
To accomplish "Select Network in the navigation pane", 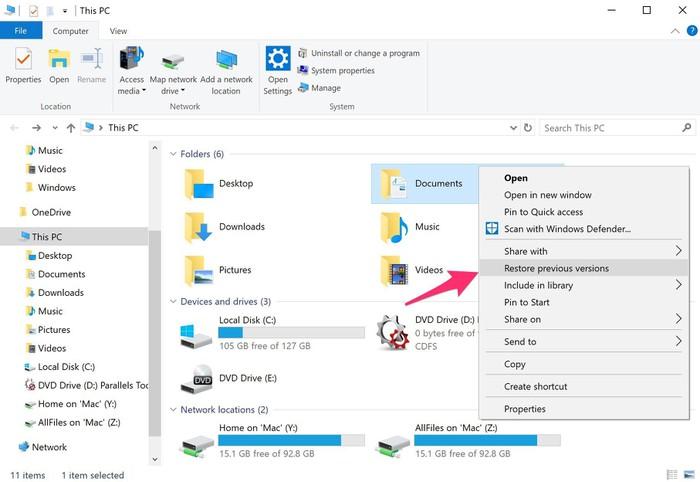I will [43, 447].
